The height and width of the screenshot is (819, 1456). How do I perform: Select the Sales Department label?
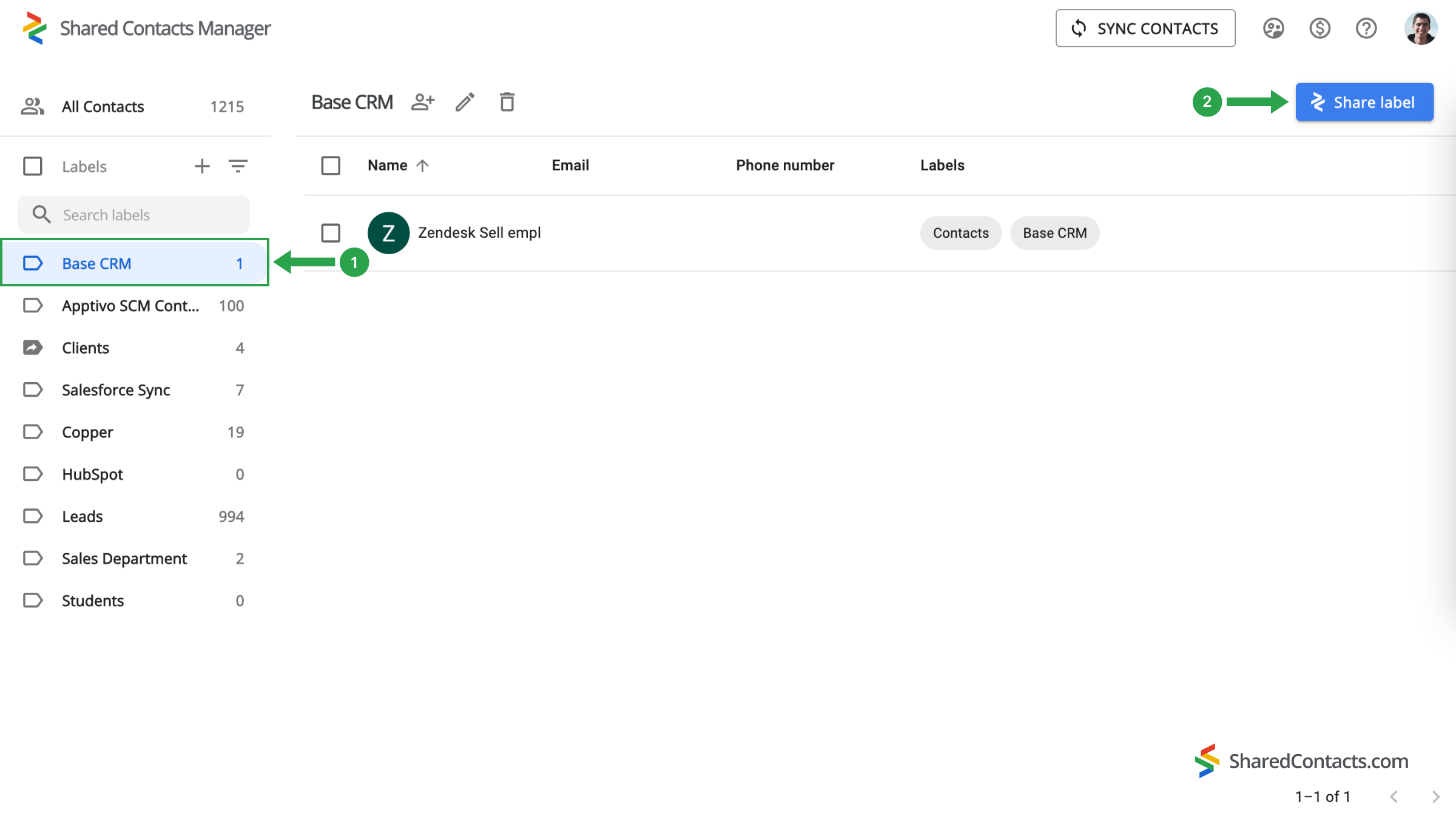(135, 558)
